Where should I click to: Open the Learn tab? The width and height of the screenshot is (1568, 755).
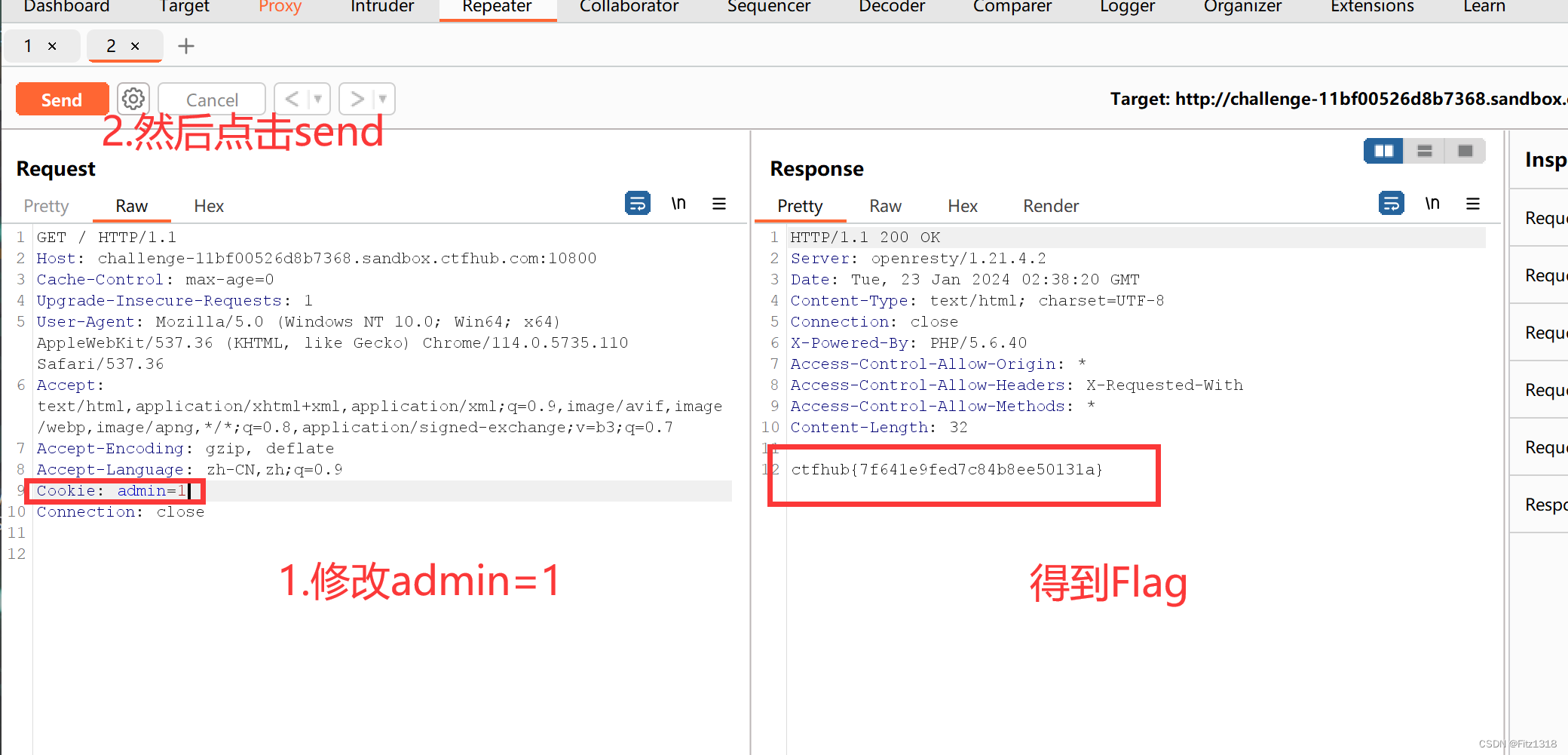point(1484,7)
